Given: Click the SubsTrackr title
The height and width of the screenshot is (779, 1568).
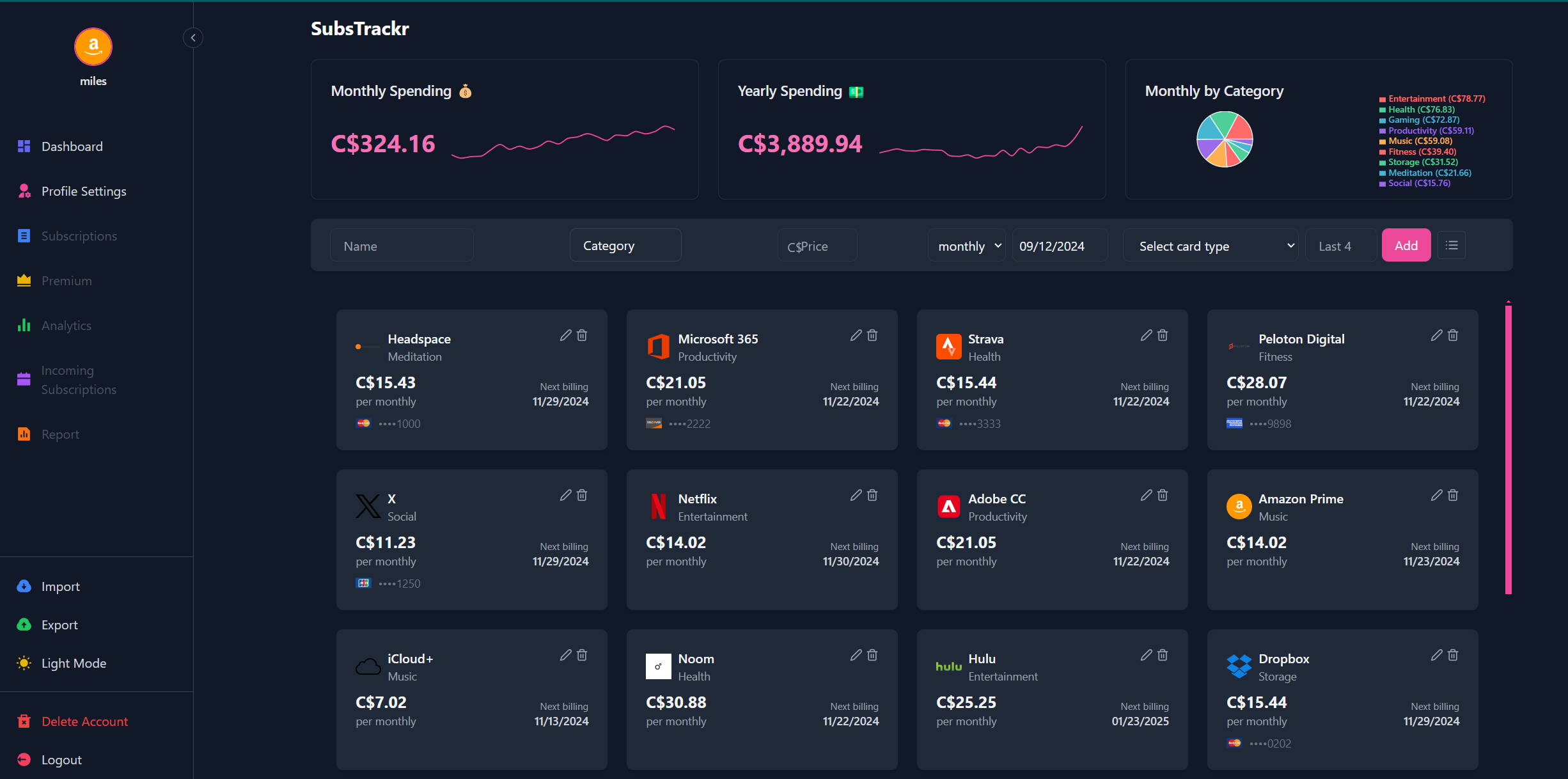Looking at the screenshot, I should coord(360,29).
